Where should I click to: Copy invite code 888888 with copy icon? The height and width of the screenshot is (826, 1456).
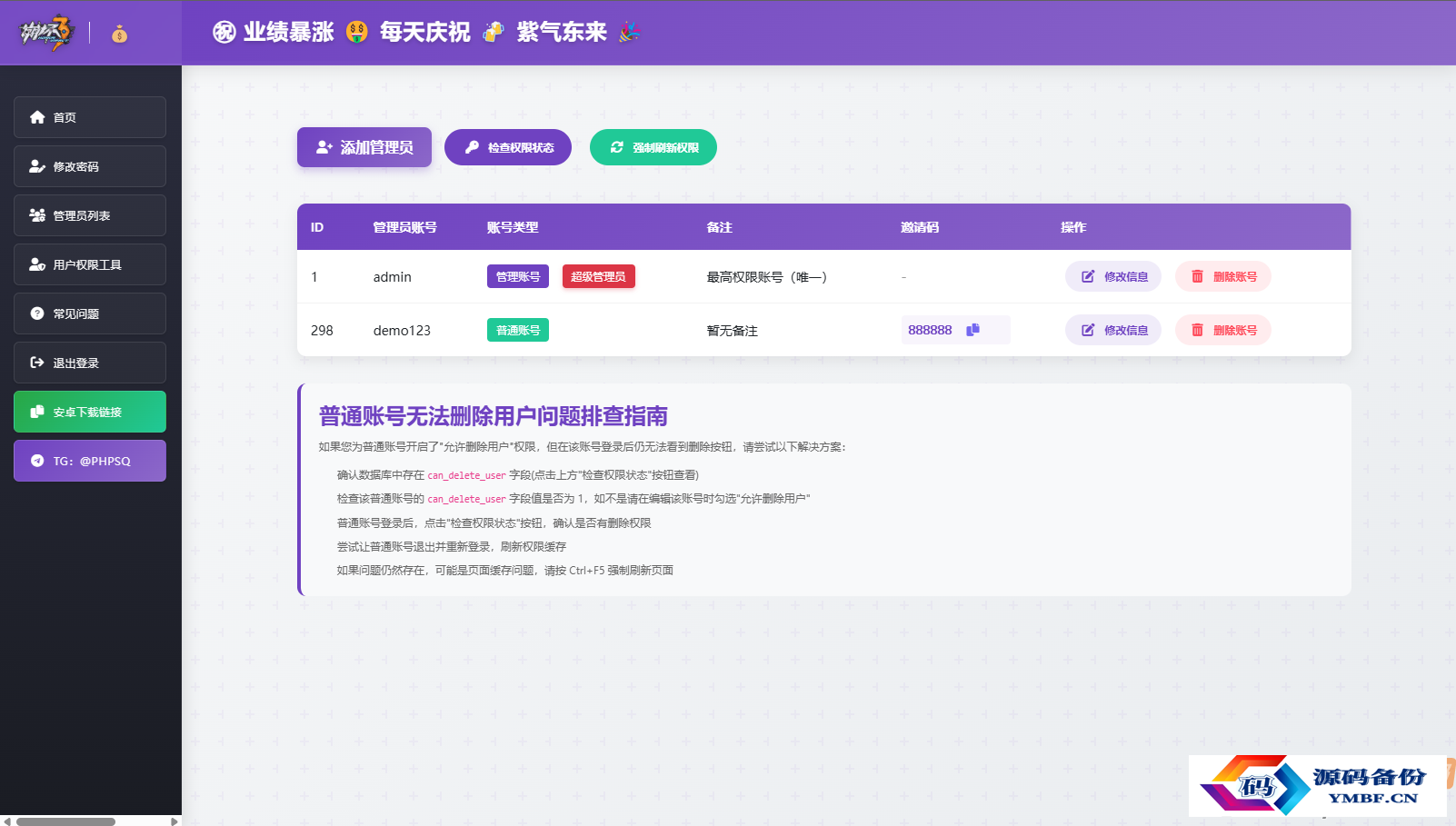972,330
